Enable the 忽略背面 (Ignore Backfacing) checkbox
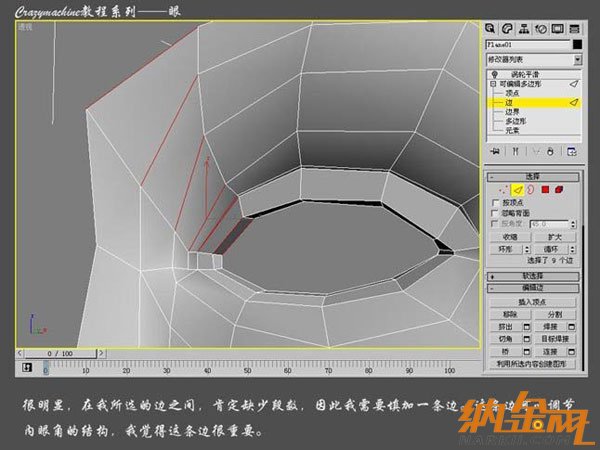Viewport: 600px width, 450px height. pos(496,213)
